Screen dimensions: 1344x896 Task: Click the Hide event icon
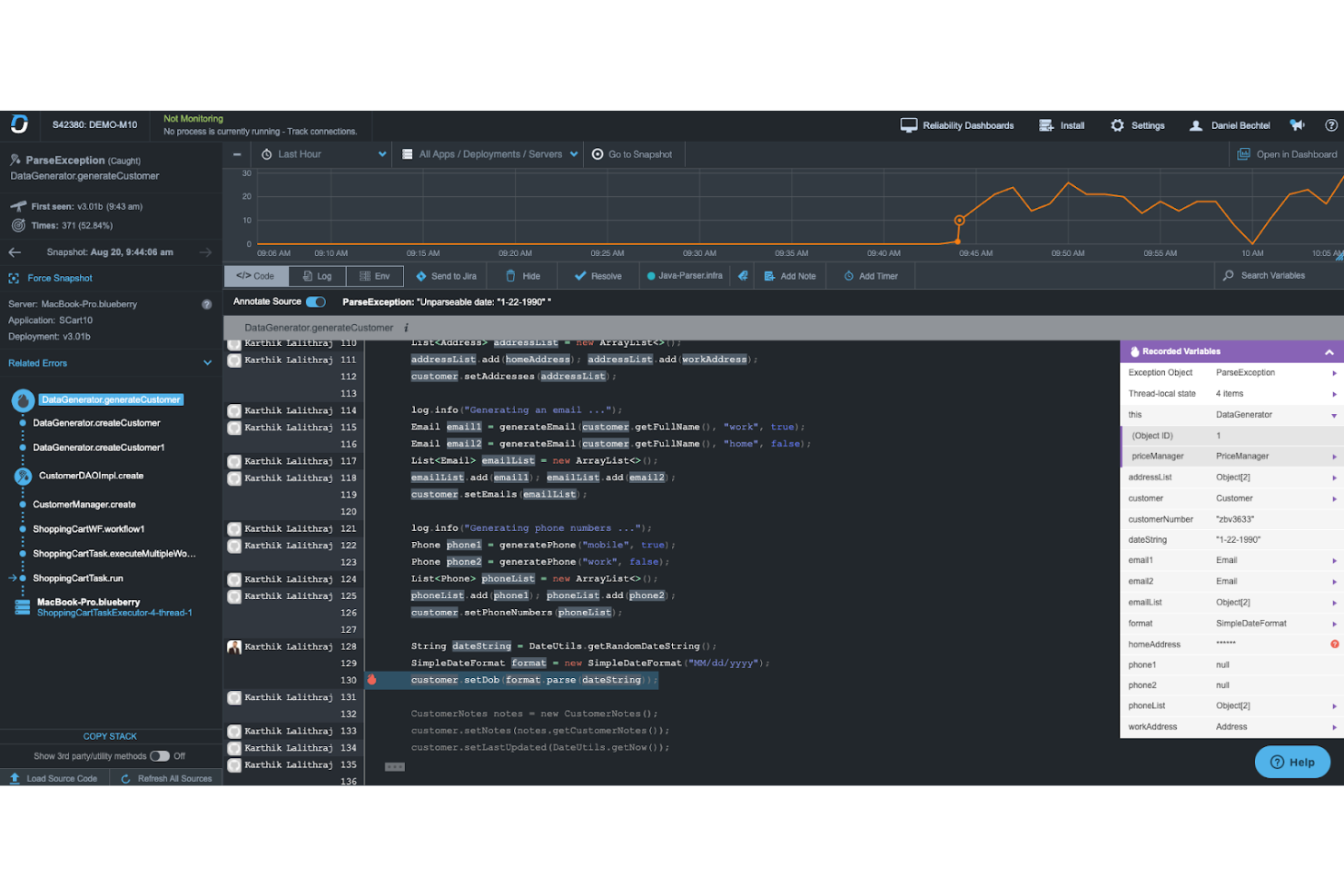(x=511, y=275)
